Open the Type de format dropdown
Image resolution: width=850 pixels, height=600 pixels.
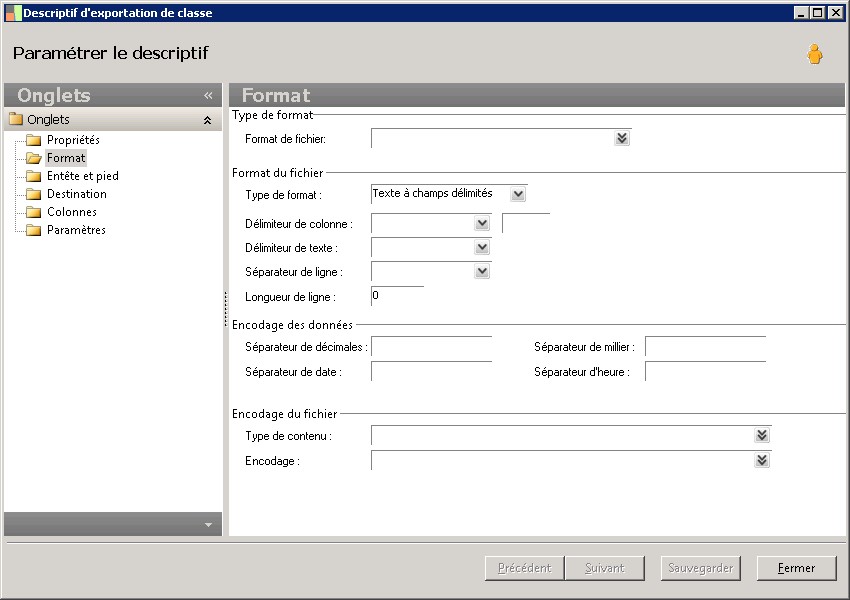517,194
